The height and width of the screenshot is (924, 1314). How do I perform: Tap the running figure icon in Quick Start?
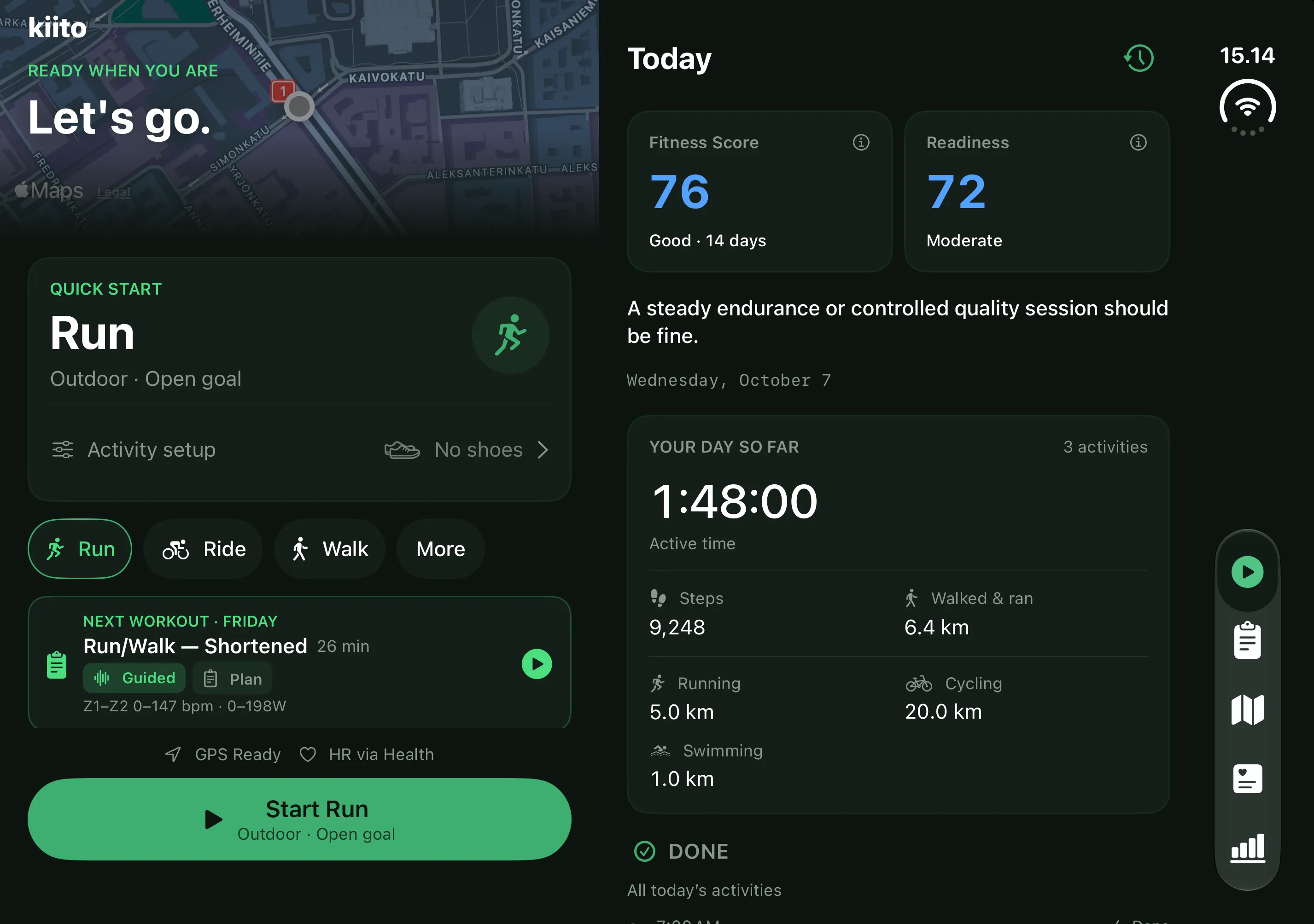(510, 335)
